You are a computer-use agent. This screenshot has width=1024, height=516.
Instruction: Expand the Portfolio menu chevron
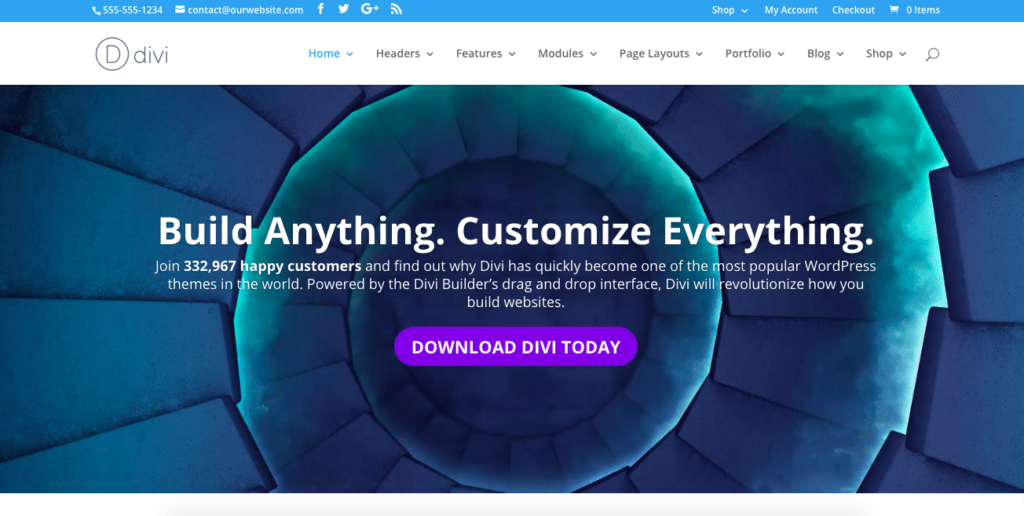tap(781, 54)
